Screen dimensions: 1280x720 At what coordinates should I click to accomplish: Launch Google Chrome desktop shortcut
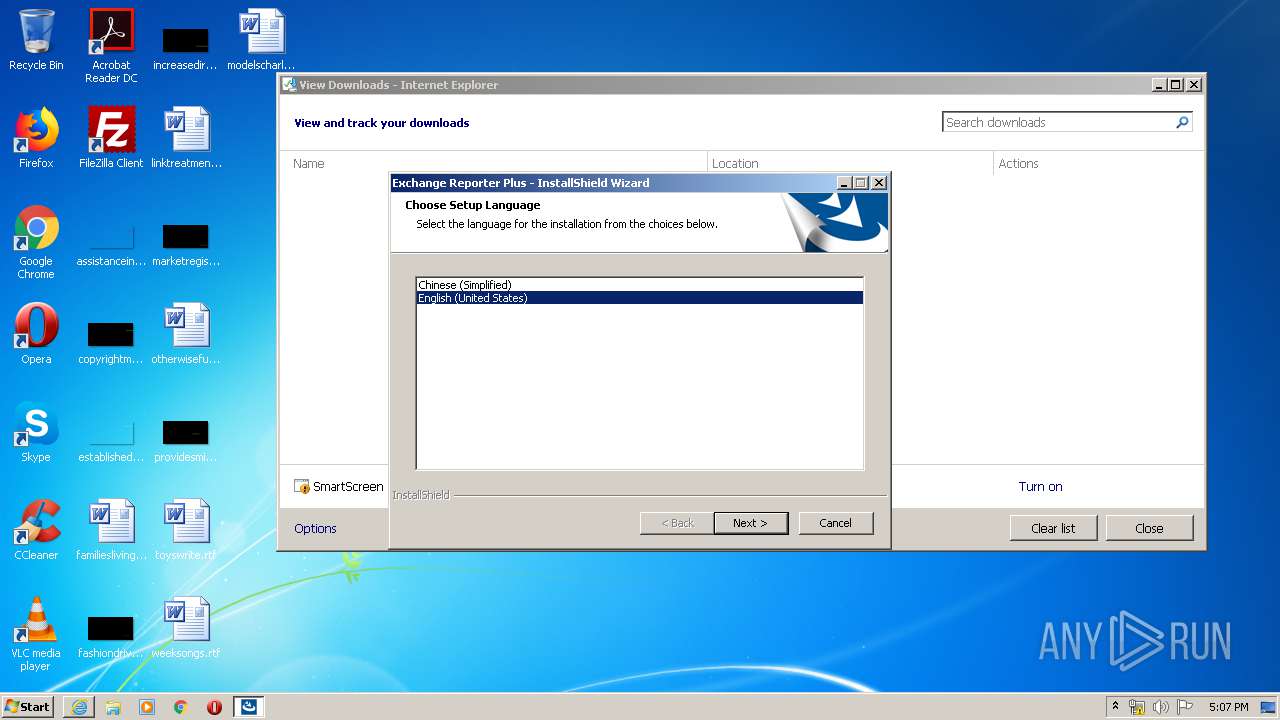(36, 242)
